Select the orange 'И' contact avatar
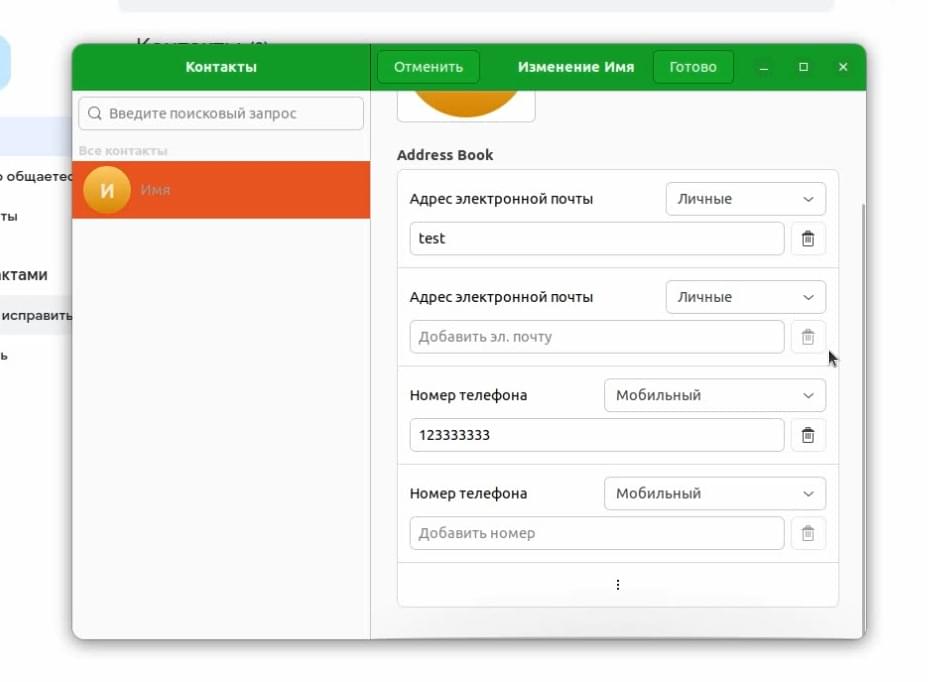This screenshot has height=682, width=928. click(107, 190)
